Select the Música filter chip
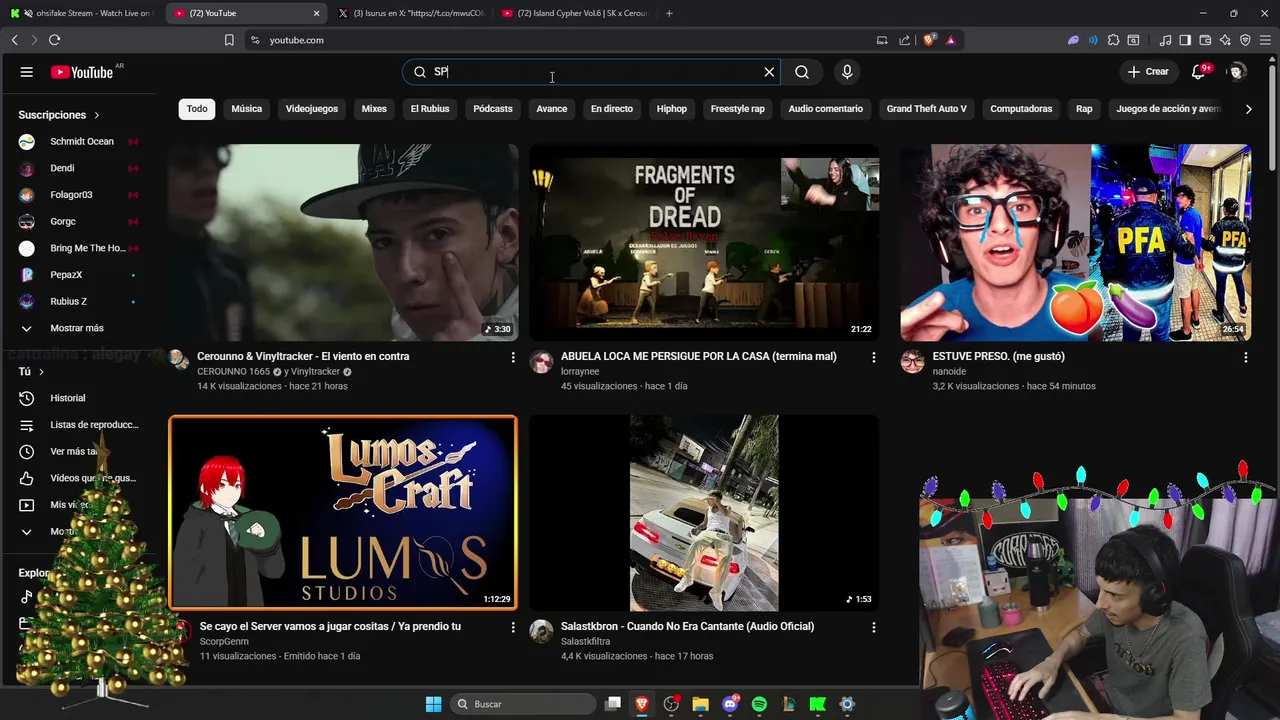 point(247,109)
